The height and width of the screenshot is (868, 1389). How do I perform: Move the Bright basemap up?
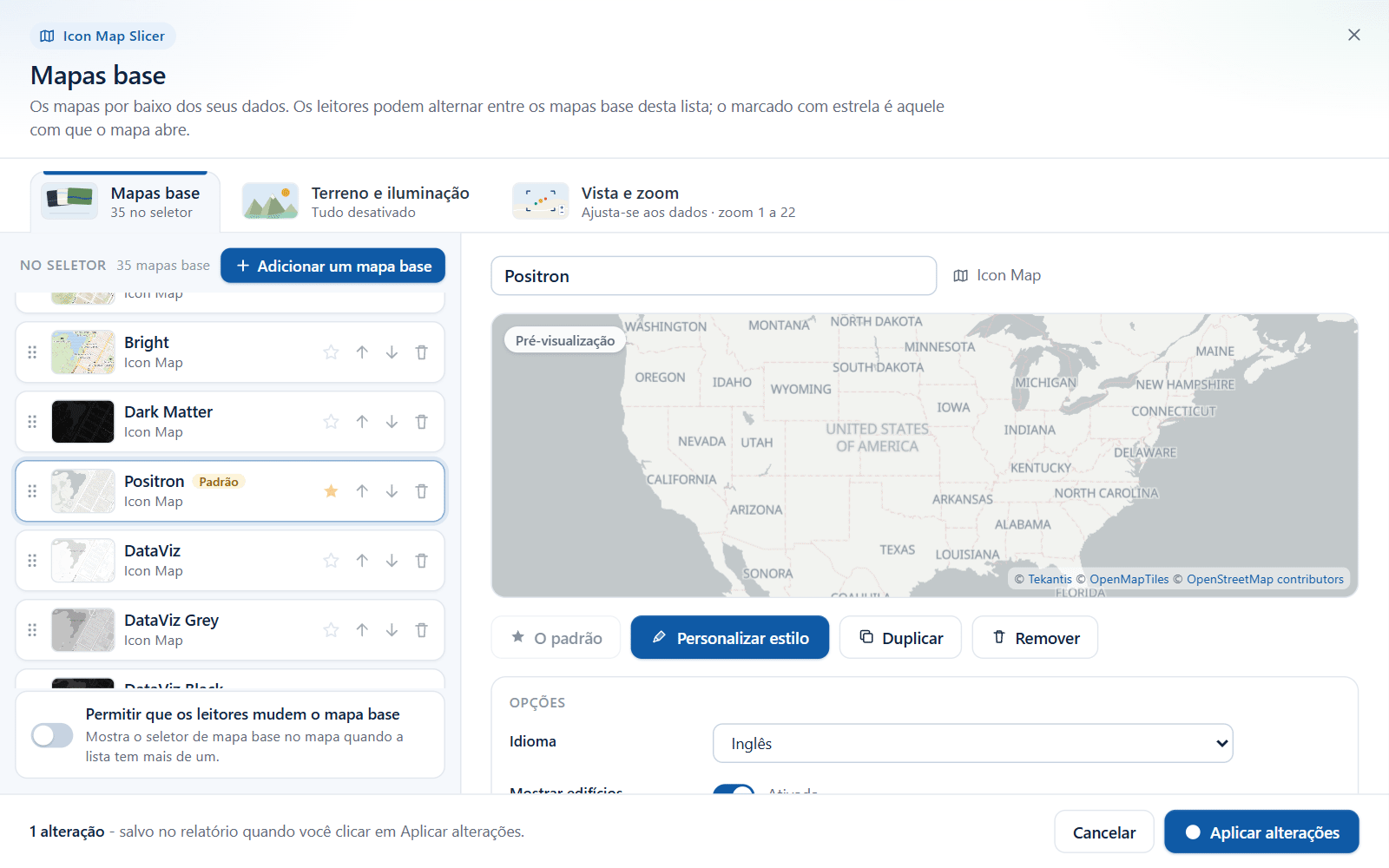tap(362, 352)
